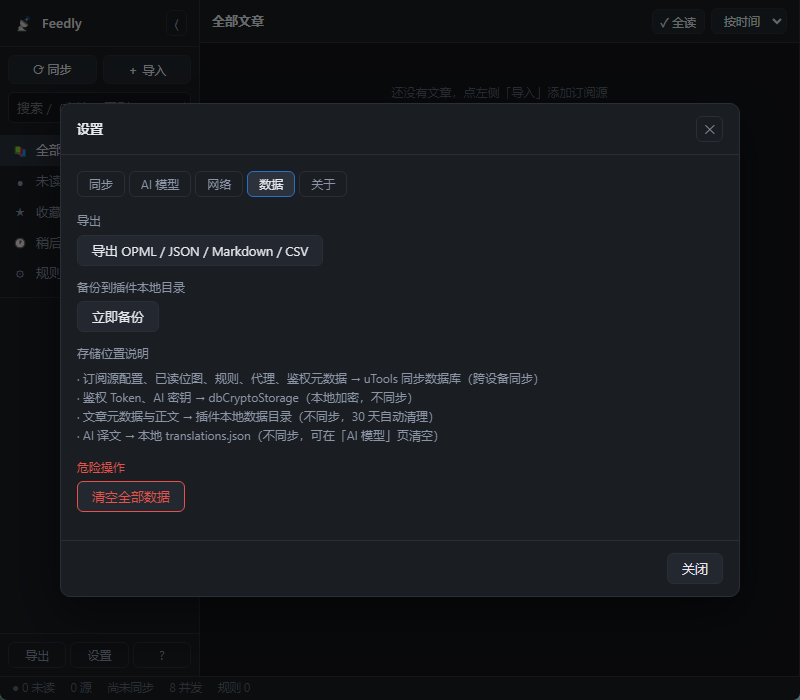Screen dimensions: 800x700
Task: Click the 导出 button at sidebar bottom
Action: pyautogui.click(x=37, y=655)
